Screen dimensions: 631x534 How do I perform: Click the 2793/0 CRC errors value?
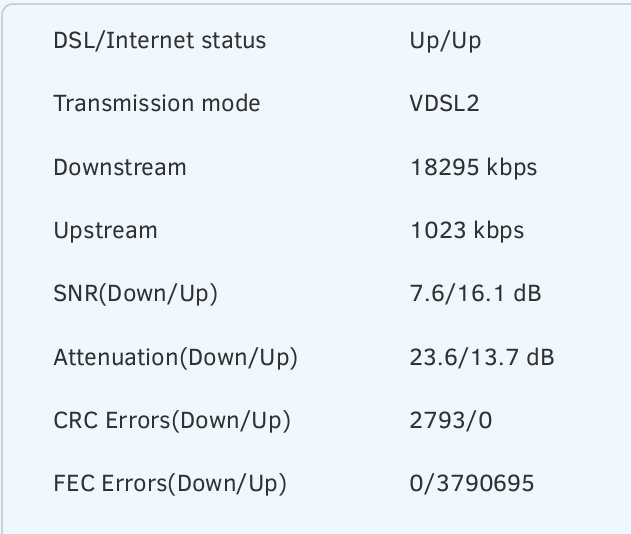pyautogui.click(x=451, y=421)
